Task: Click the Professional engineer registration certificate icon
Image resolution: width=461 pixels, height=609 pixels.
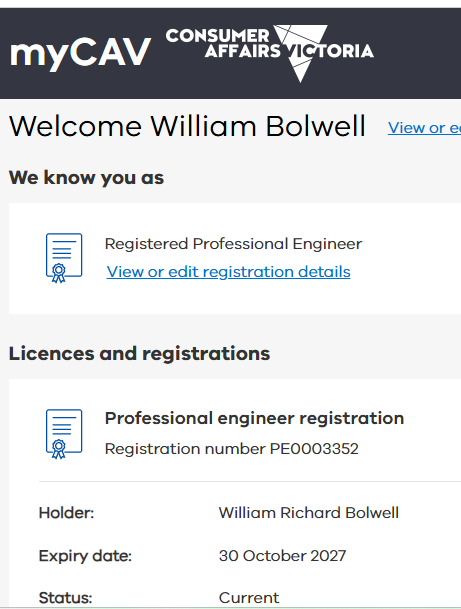Action: pyautogui.click(x=64, y=434)
